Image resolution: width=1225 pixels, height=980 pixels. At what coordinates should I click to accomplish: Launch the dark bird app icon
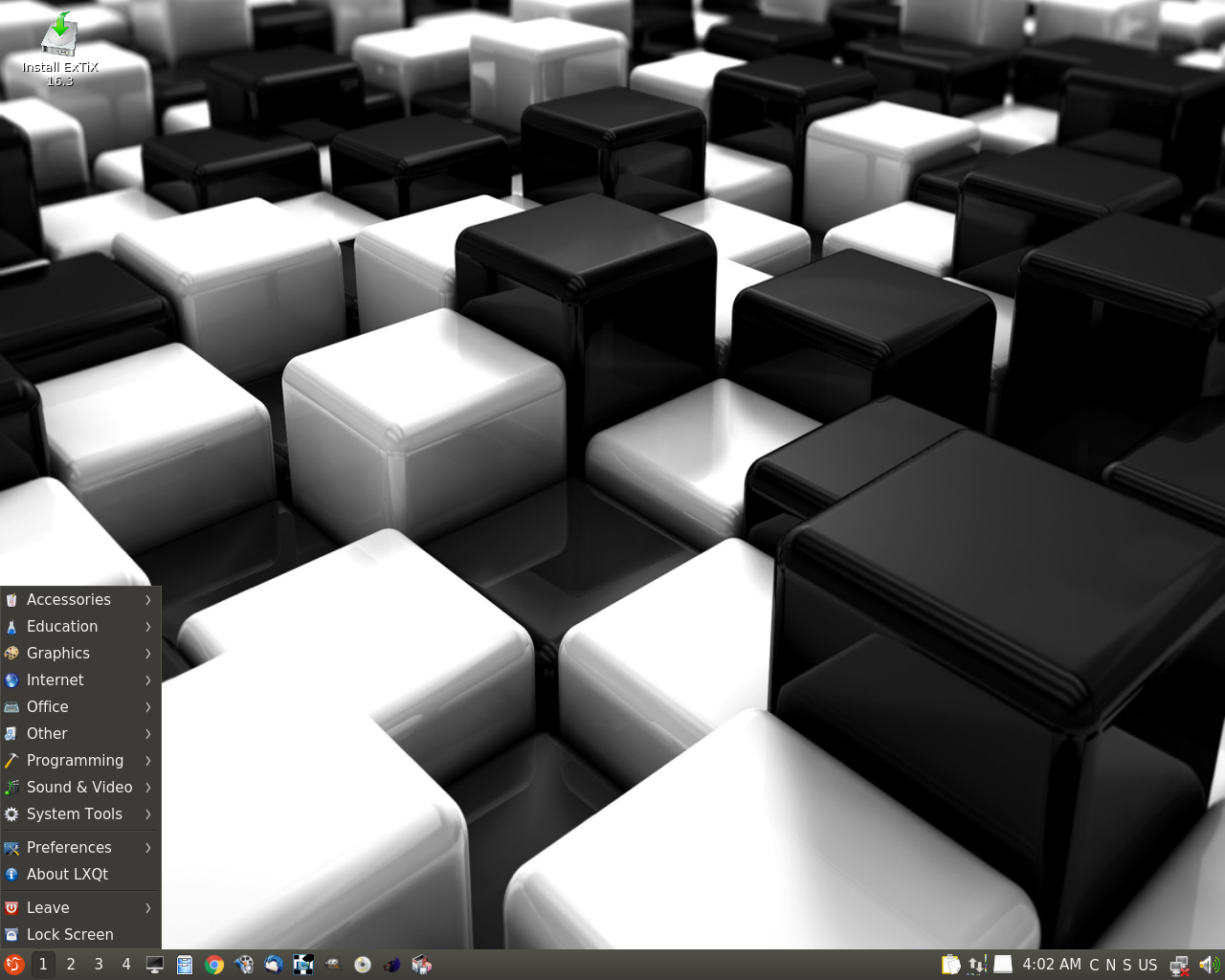(x=392, y=965)
